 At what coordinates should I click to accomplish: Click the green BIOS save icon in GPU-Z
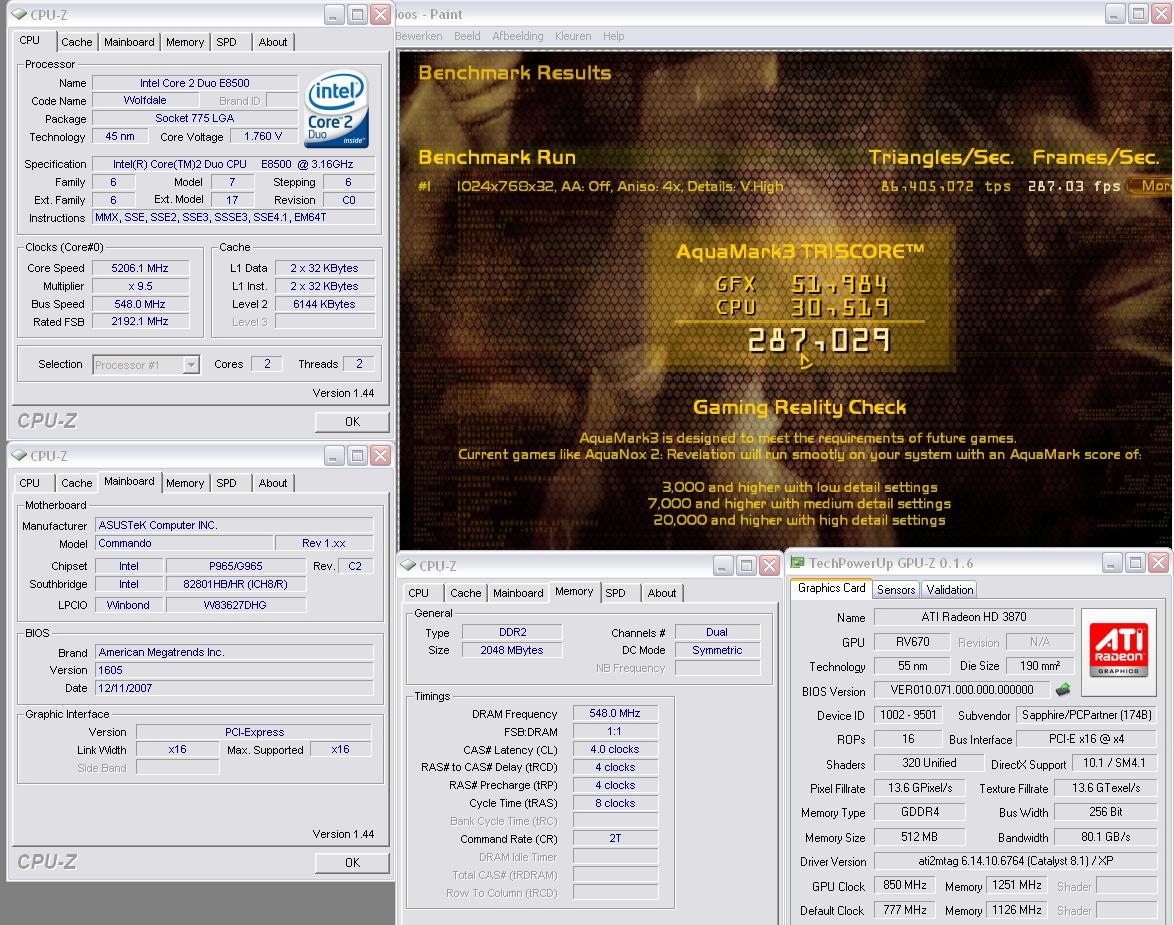1062,689
